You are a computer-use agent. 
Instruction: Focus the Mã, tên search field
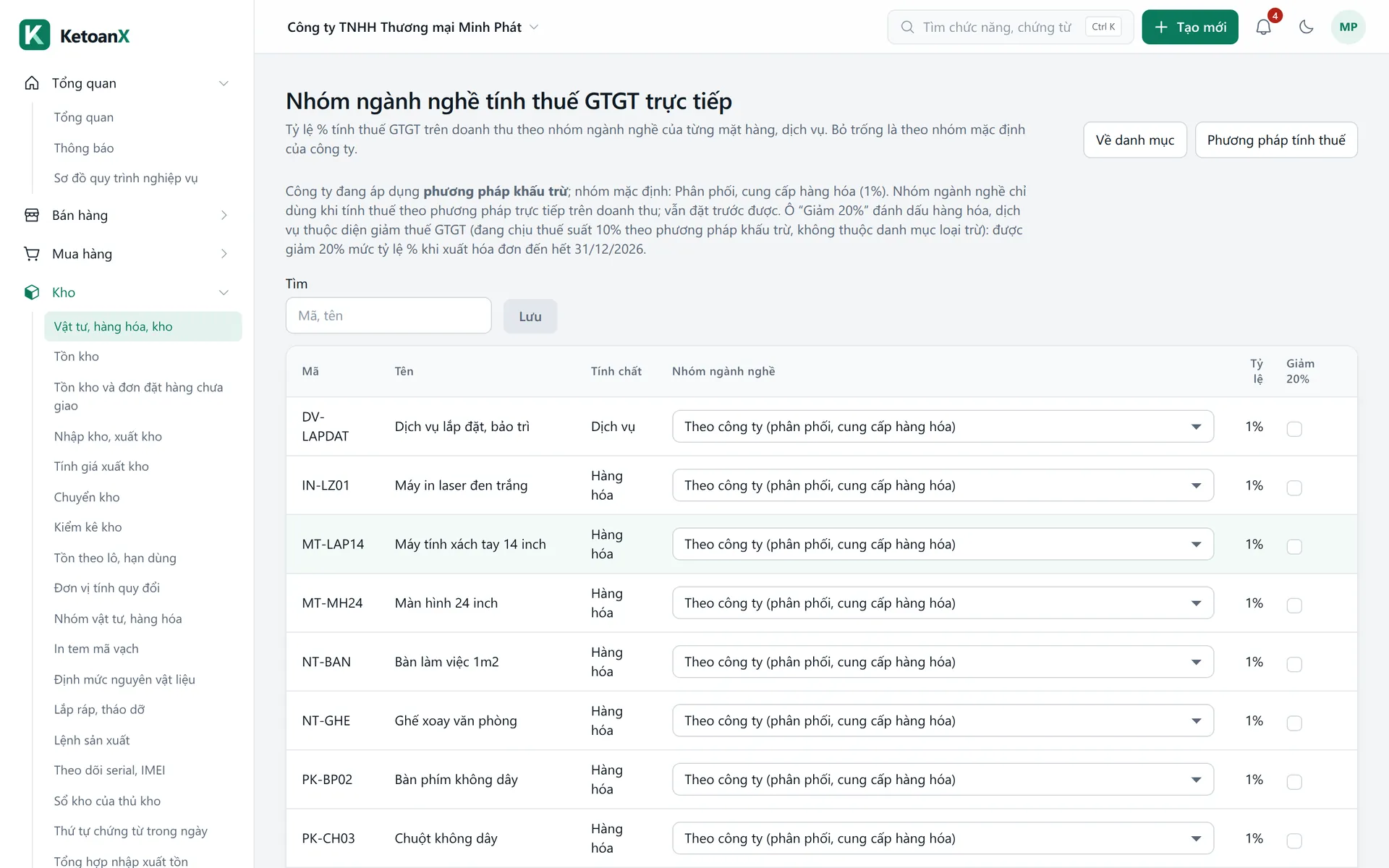coord(388,316)
